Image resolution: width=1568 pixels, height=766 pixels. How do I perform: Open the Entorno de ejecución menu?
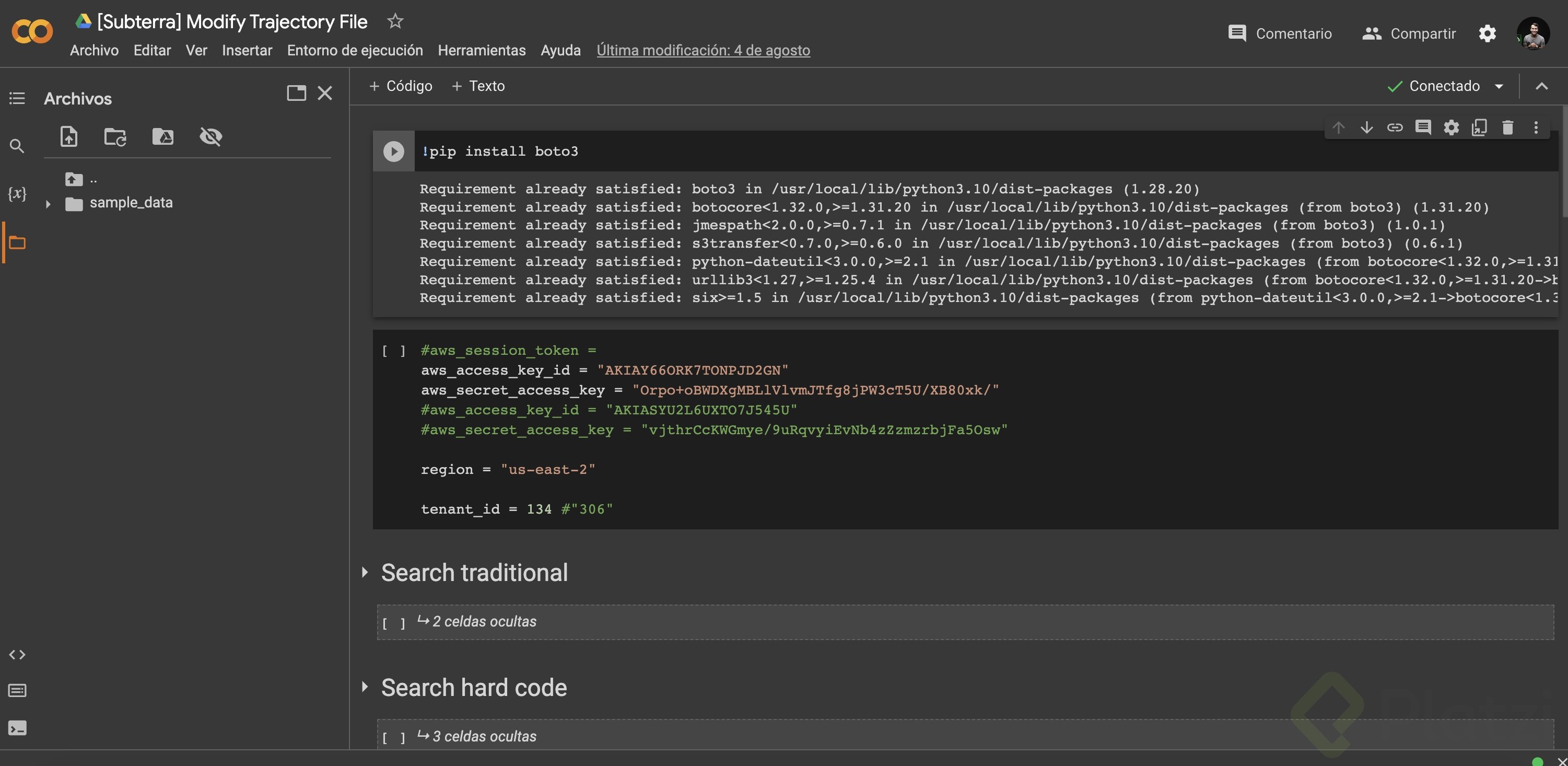tap(354, 51)
